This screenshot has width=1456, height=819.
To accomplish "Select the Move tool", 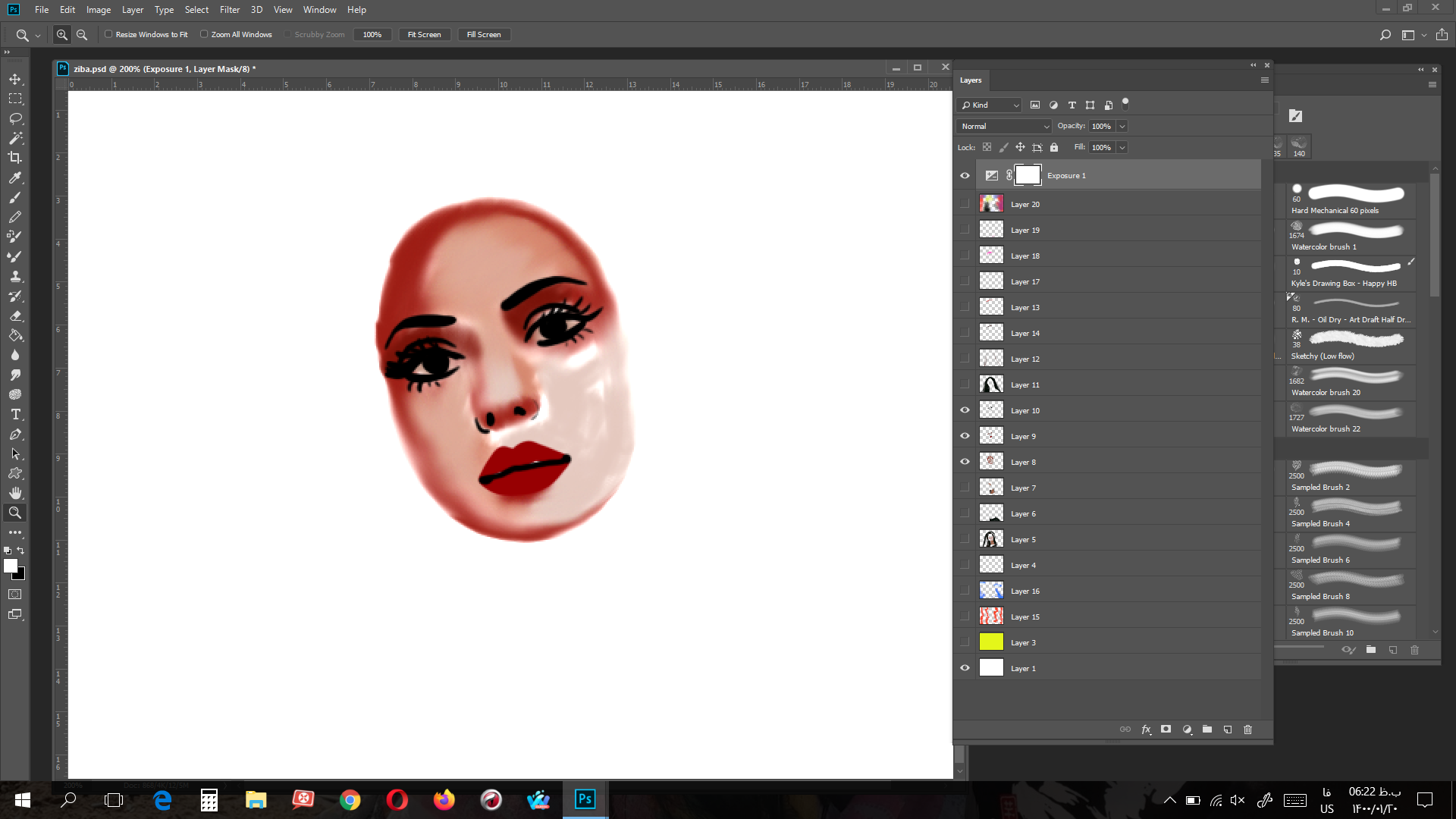I will tap(15, 80).
